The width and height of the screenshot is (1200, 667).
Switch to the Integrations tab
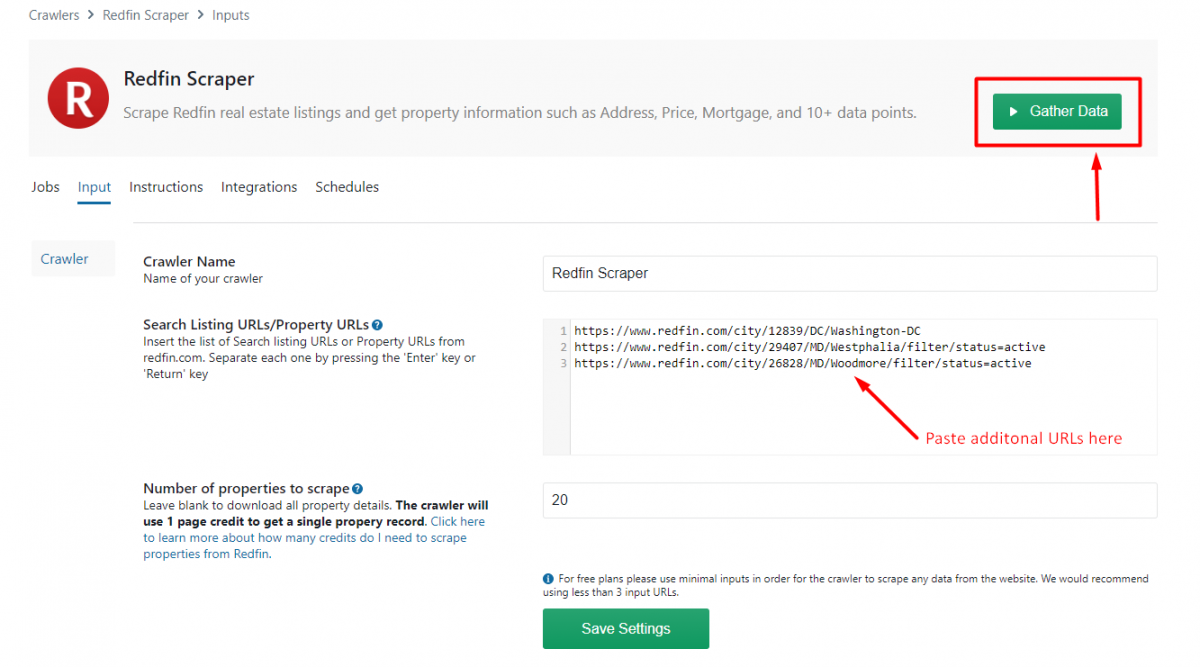pyautogui.click(x=259, y=187)
